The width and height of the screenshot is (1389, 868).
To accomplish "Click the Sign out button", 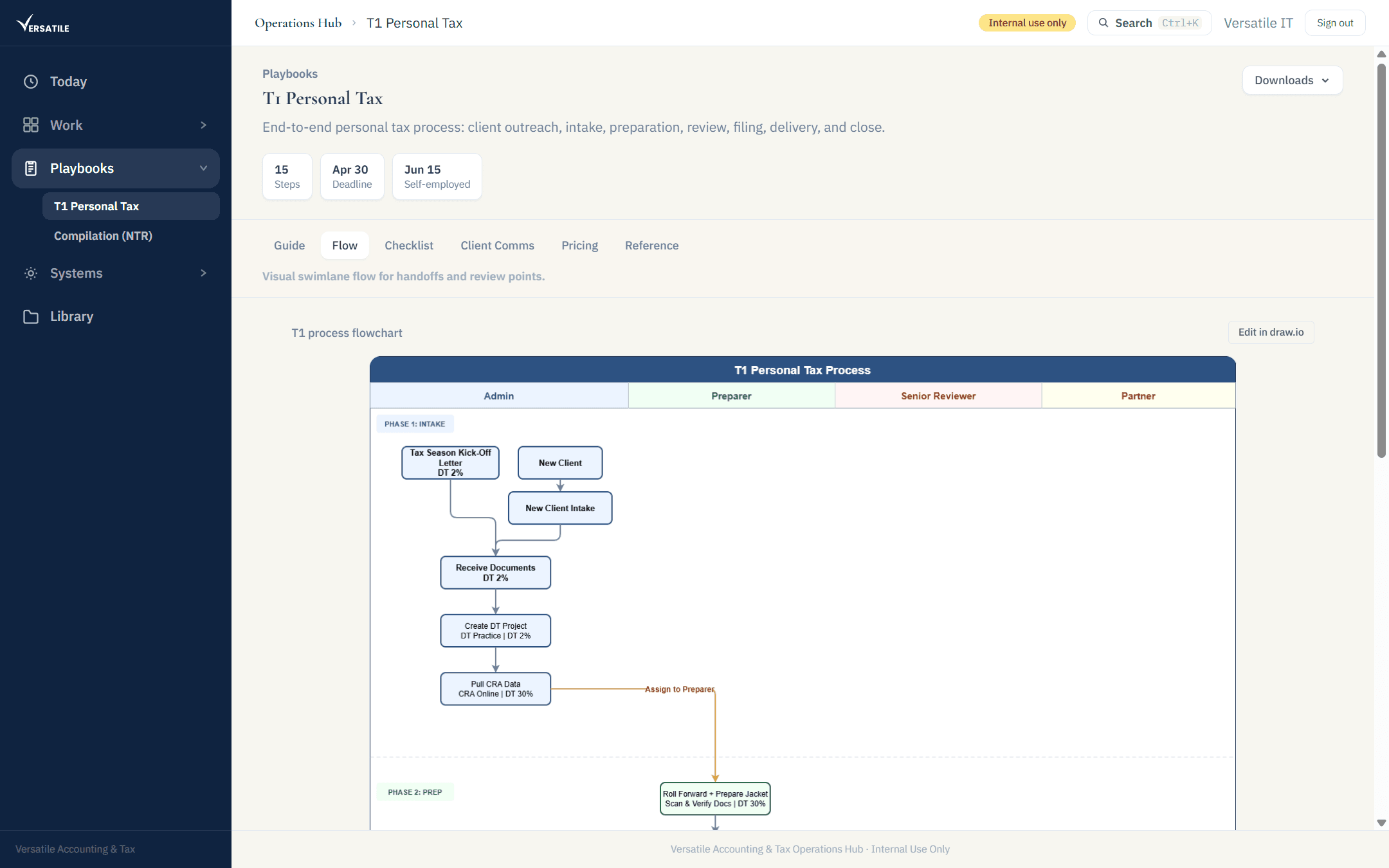I will point(1335,23).
